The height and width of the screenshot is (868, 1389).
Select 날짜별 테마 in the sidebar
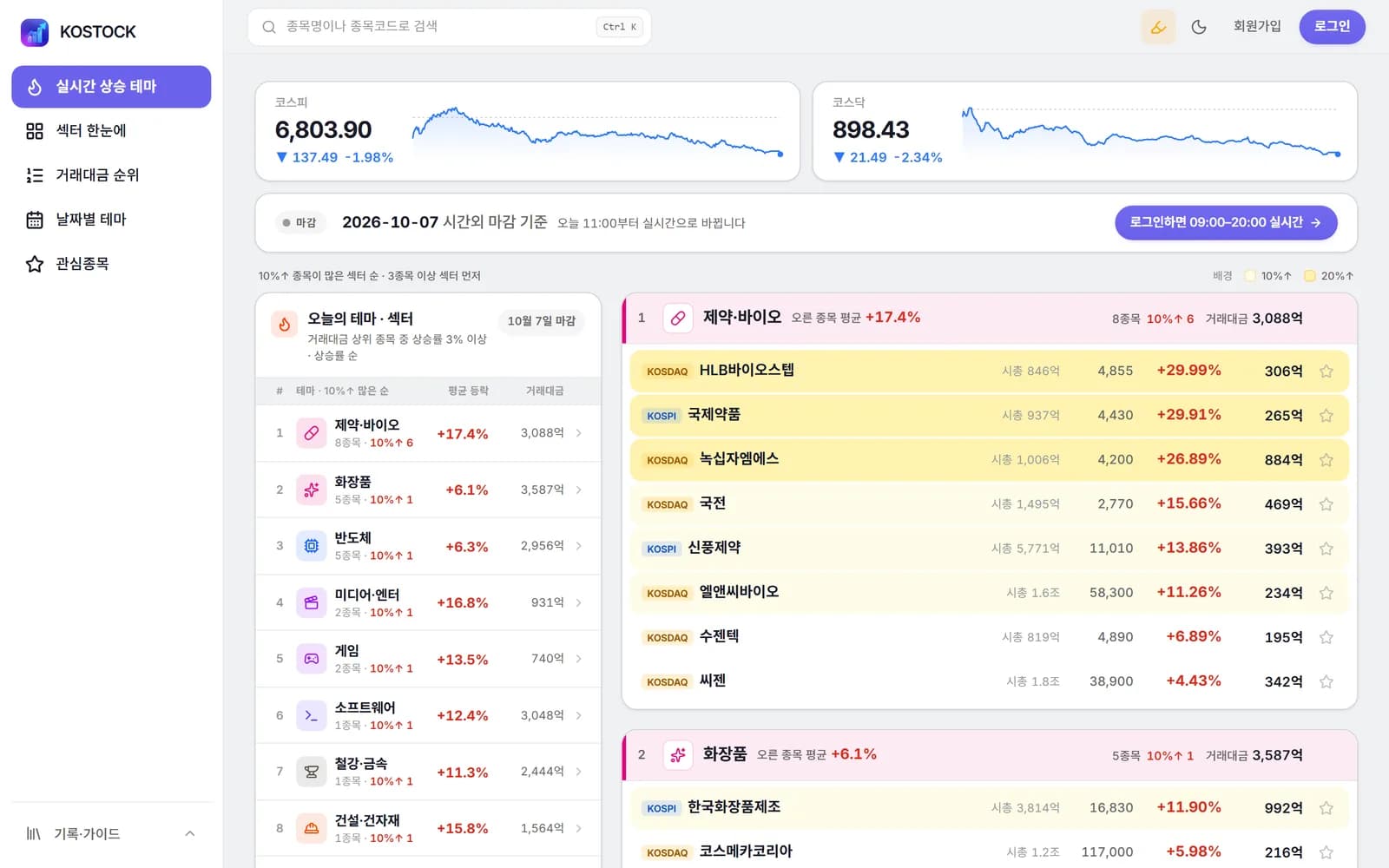pyautogui.click(x=111, y=220)
